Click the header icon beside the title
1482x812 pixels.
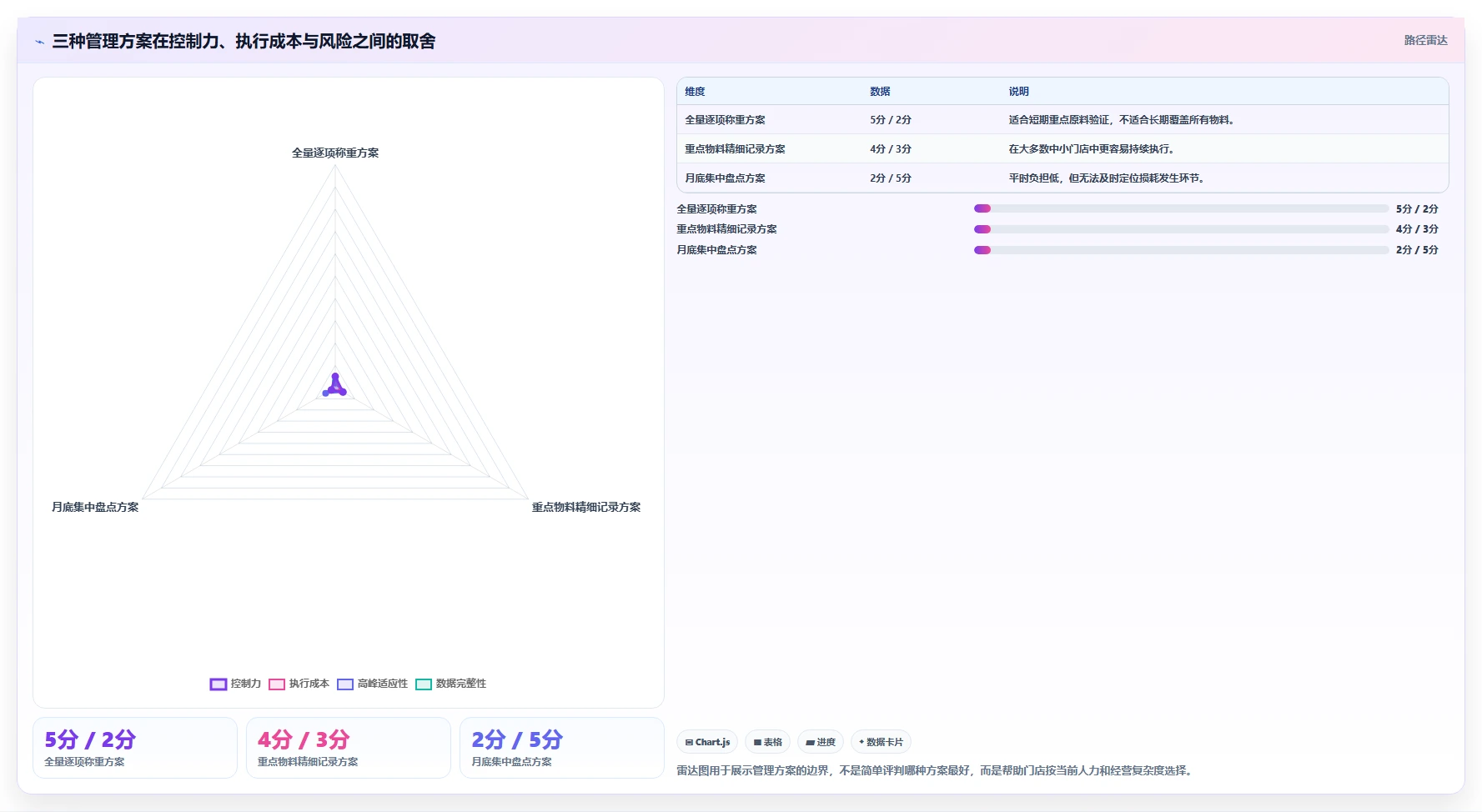click(x=39, y=42)
